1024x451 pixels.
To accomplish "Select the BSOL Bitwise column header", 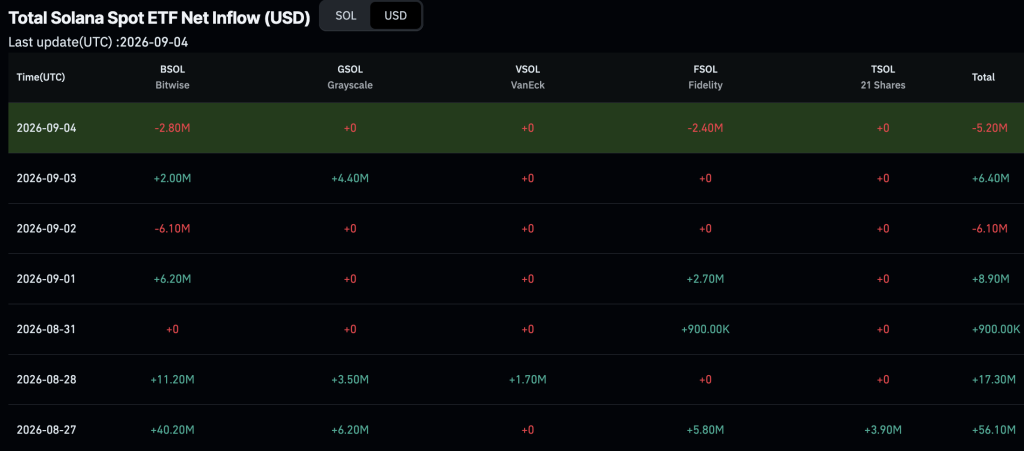I will (172, 77).
